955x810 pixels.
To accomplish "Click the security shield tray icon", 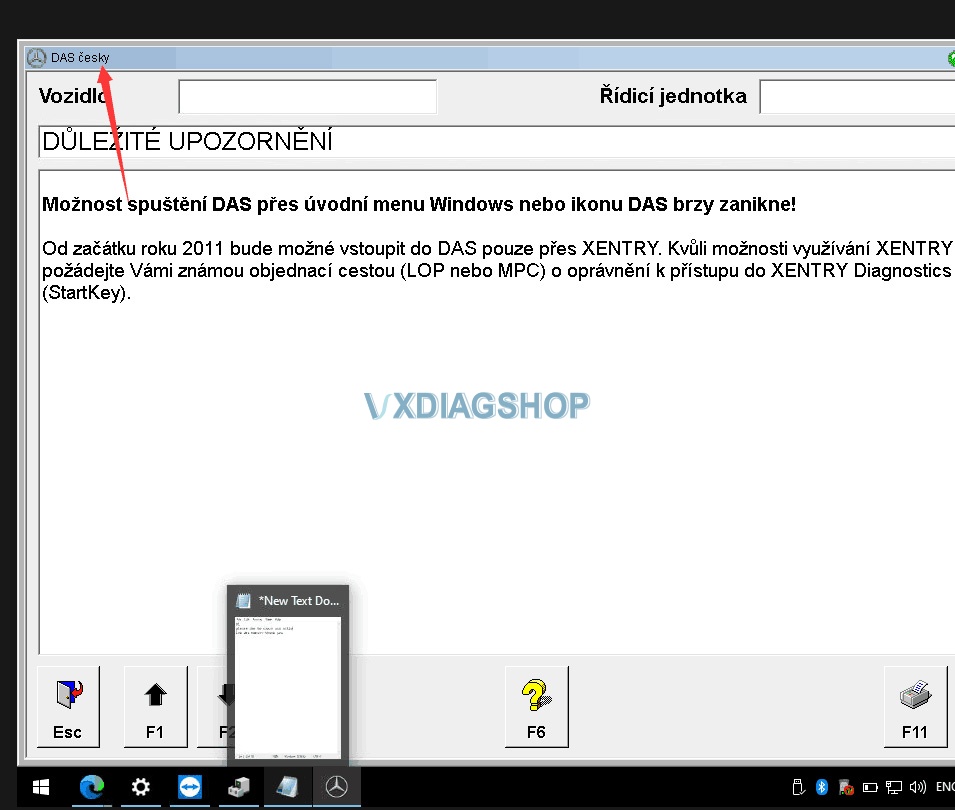I will [x=846, y=787].
